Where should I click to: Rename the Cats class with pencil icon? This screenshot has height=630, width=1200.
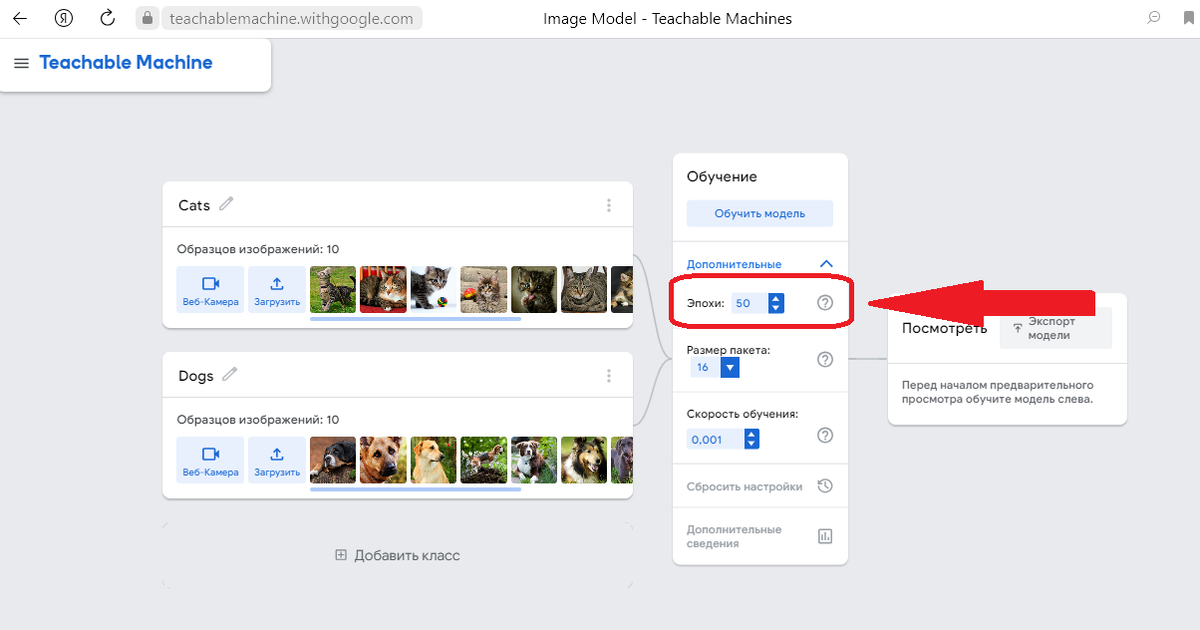[x=227, y=204]
